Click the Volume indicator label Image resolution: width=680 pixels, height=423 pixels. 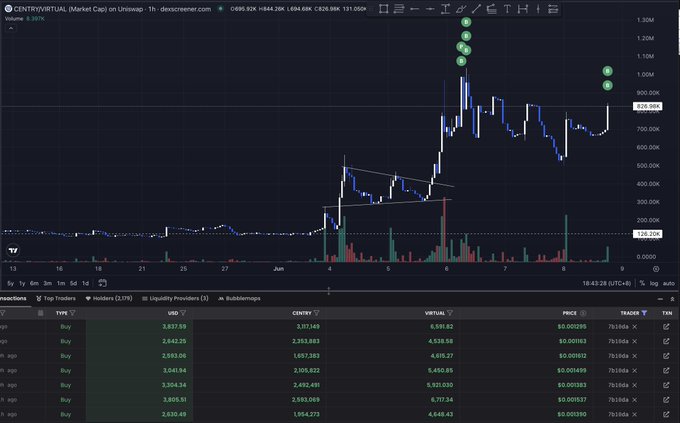click(14, 19)
